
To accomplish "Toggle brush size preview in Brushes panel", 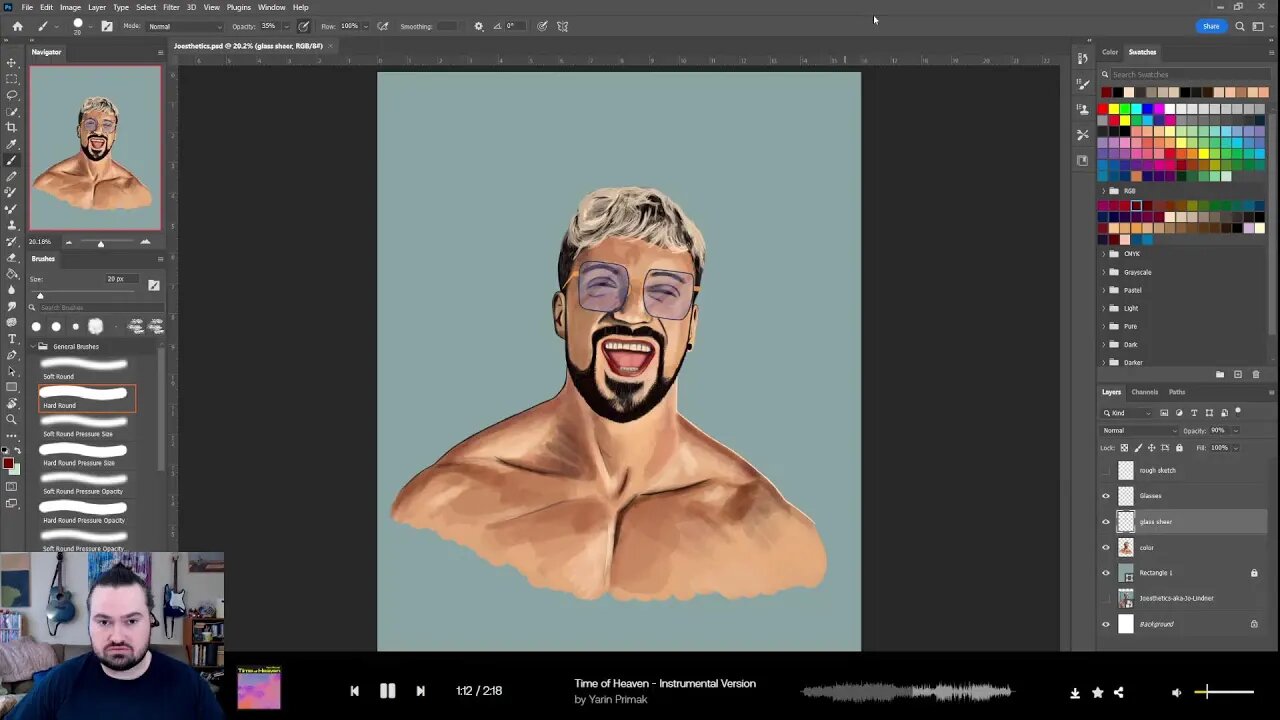I will click(154, 285).
